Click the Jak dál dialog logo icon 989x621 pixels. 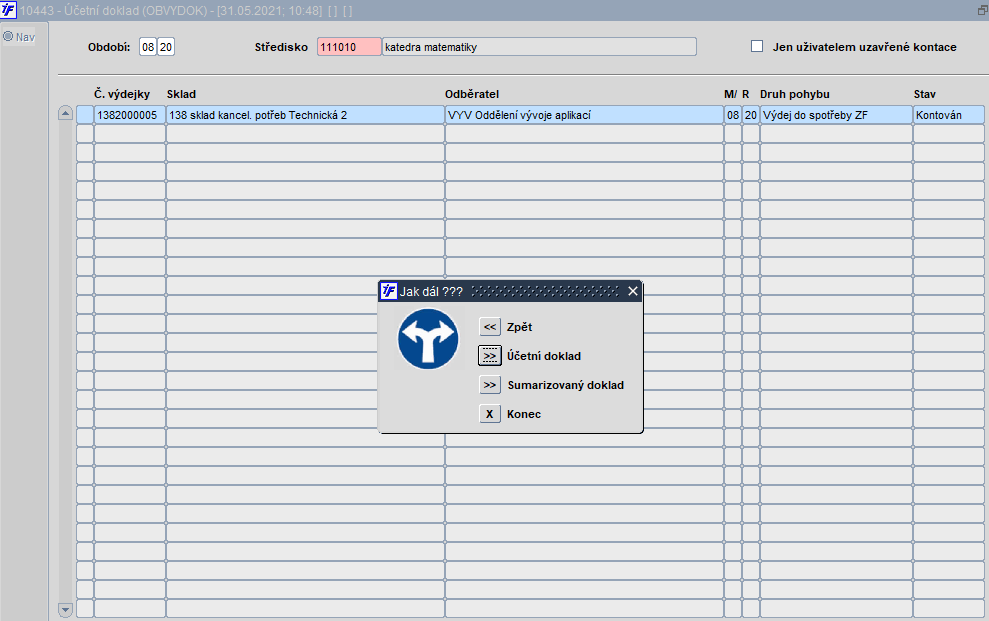click(x=389, y=291)
